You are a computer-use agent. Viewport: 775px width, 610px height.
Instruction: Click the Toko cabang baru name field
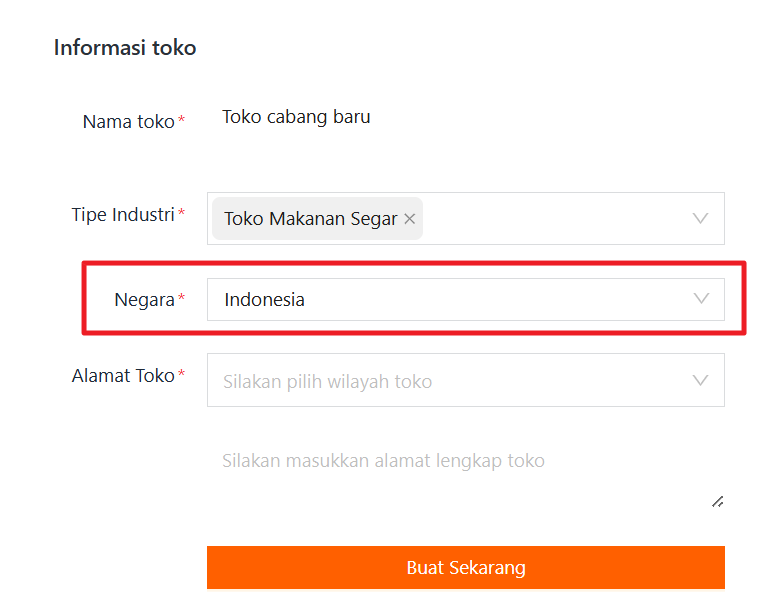click(x=296, y=117)
